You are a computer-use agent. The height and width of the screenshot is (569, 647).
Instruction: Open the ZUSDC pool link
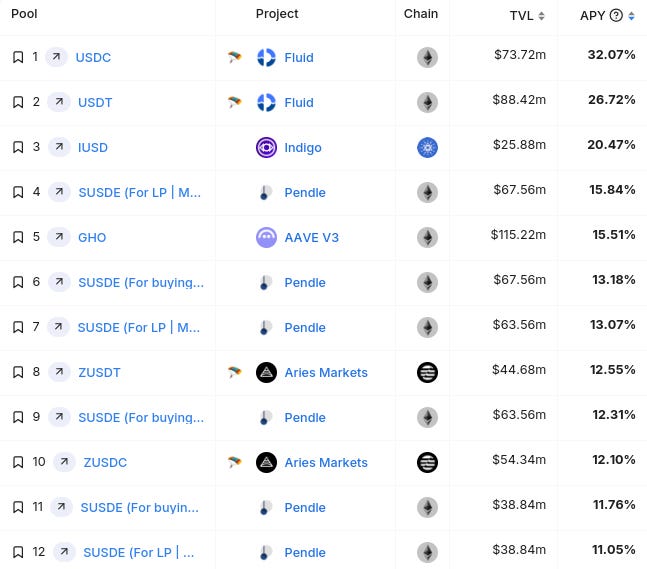[105, 462]
